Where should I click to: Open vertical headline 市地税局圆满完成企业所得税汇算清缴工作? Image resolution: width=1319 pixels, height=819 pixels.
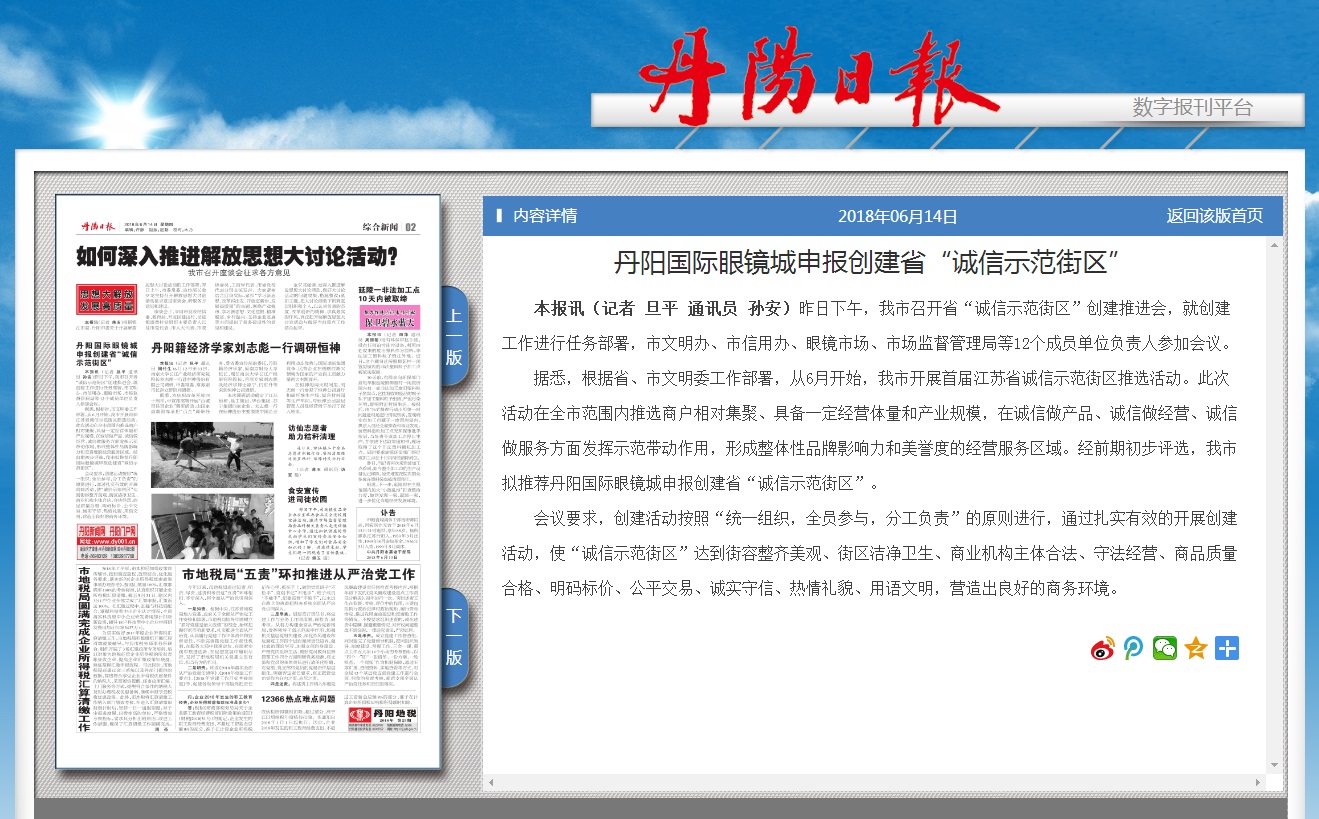pyautogui.click(x=84, y=649)
